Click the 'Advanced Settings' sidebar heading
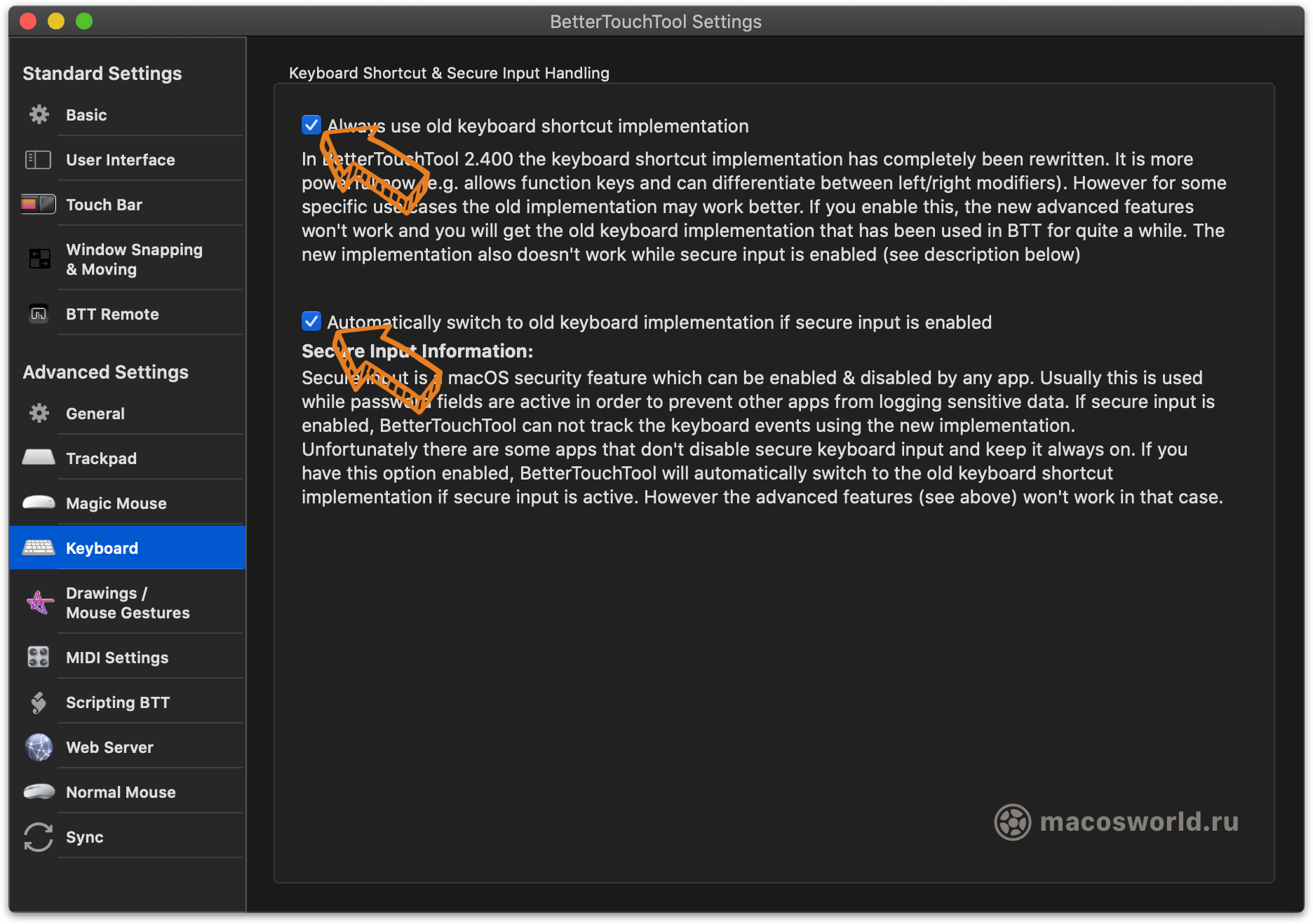 (106, 372)
